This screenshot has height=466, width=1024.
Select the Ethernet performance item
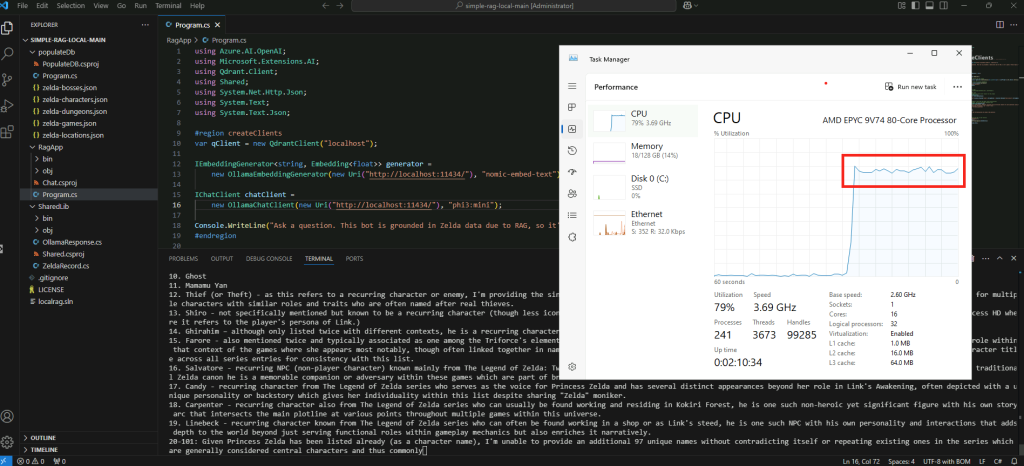coord(643,222)
